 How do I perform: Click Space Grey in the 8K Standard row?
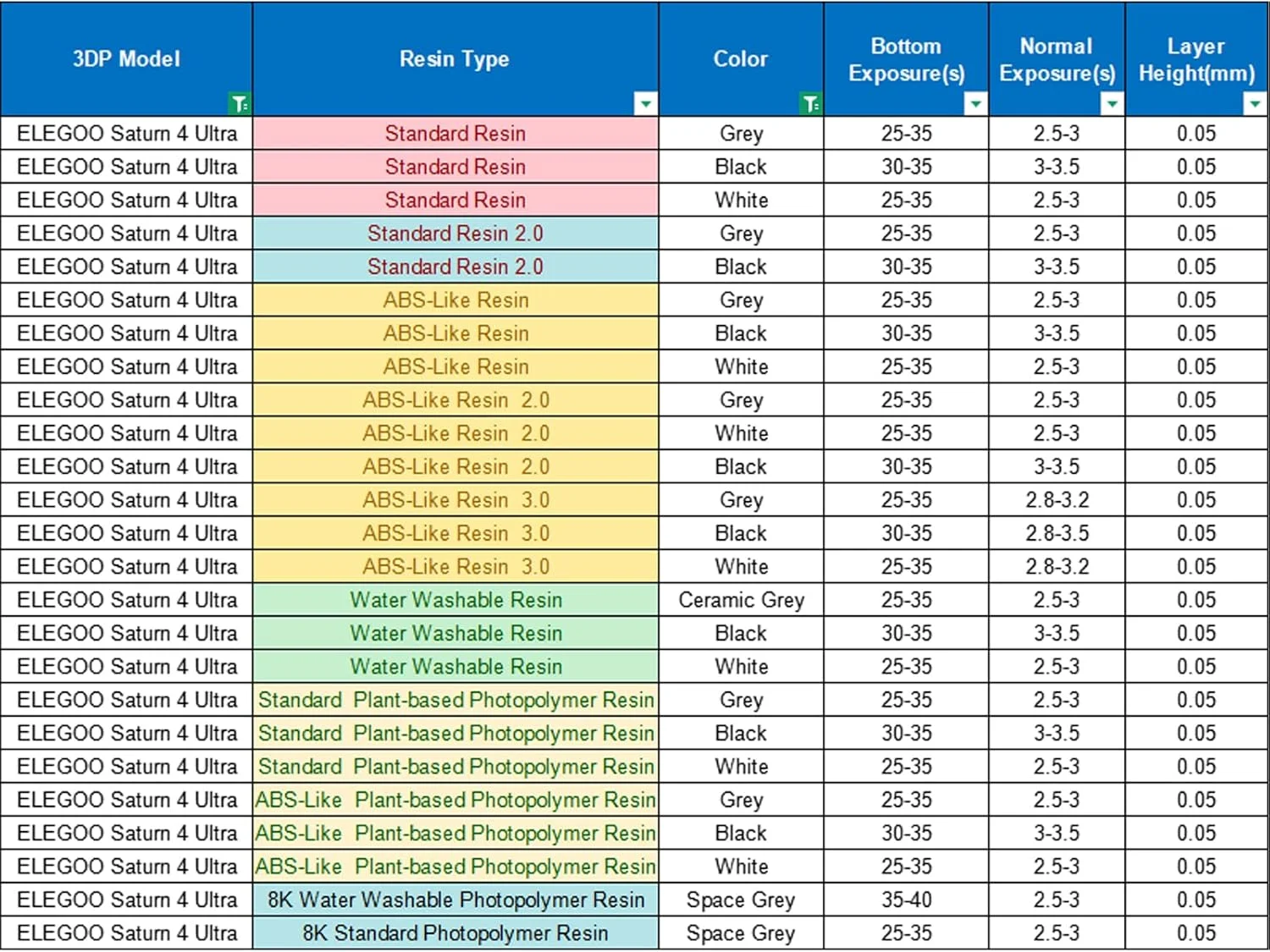tap(741, 933)
